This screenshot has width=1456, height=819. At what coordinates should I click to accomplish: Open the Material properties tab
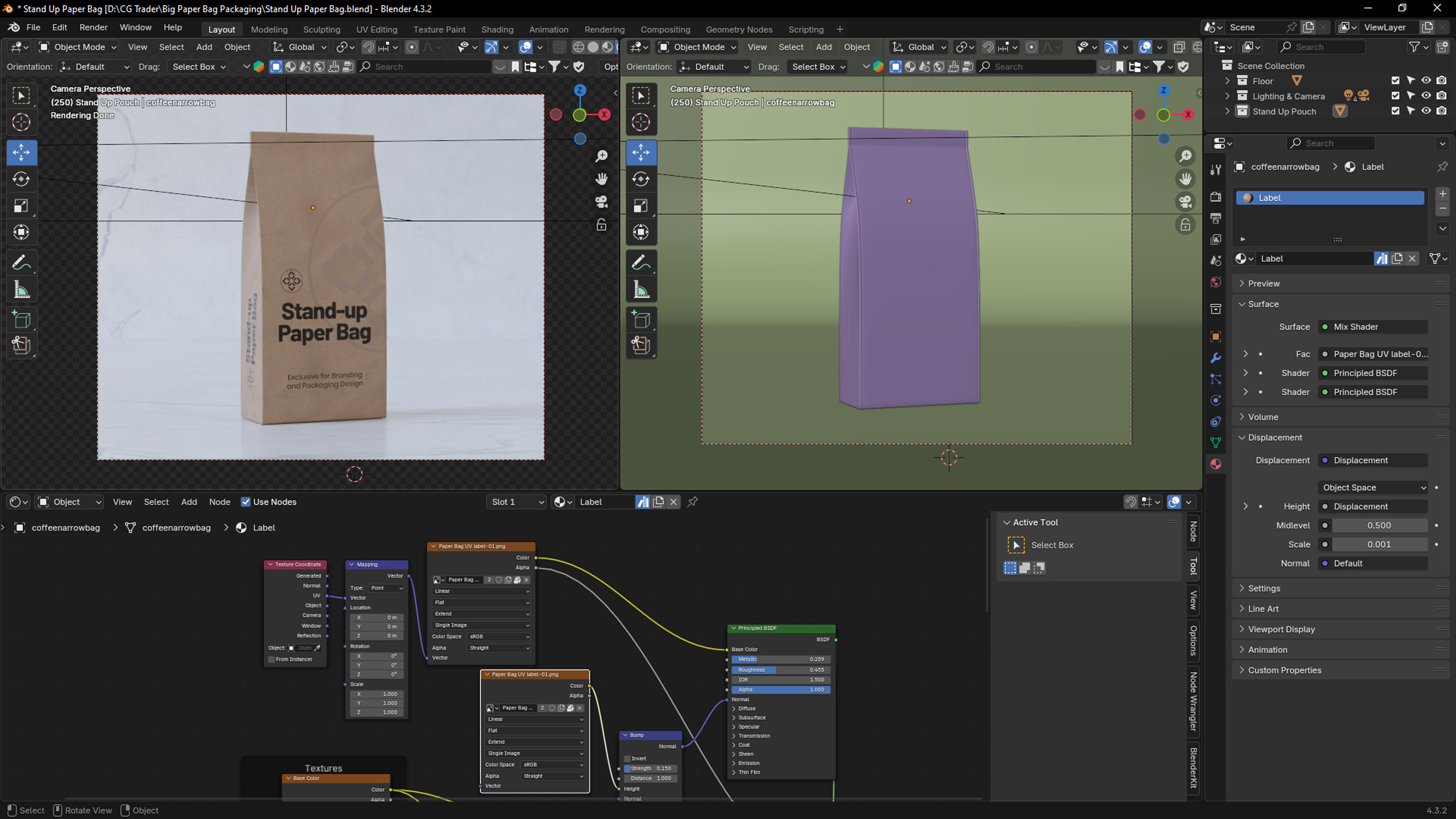pos(1216,464)
